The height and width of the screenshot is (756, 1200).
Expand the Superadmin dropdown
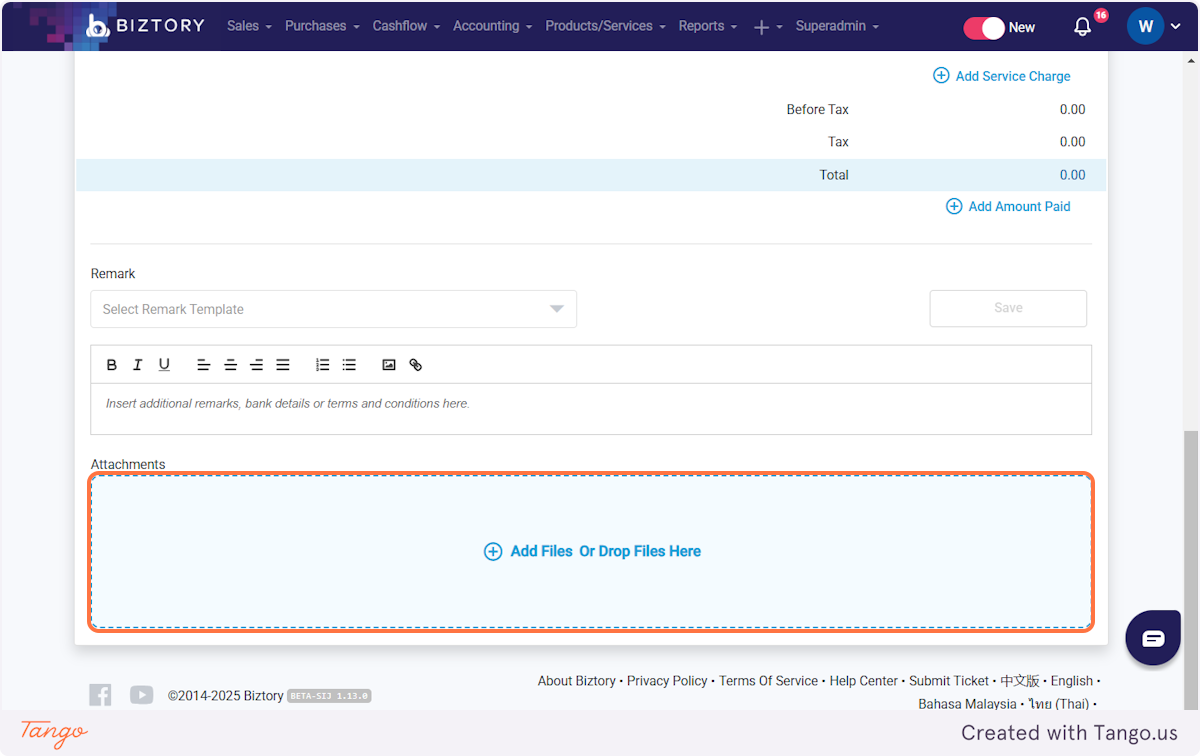(x=837, y=26)
